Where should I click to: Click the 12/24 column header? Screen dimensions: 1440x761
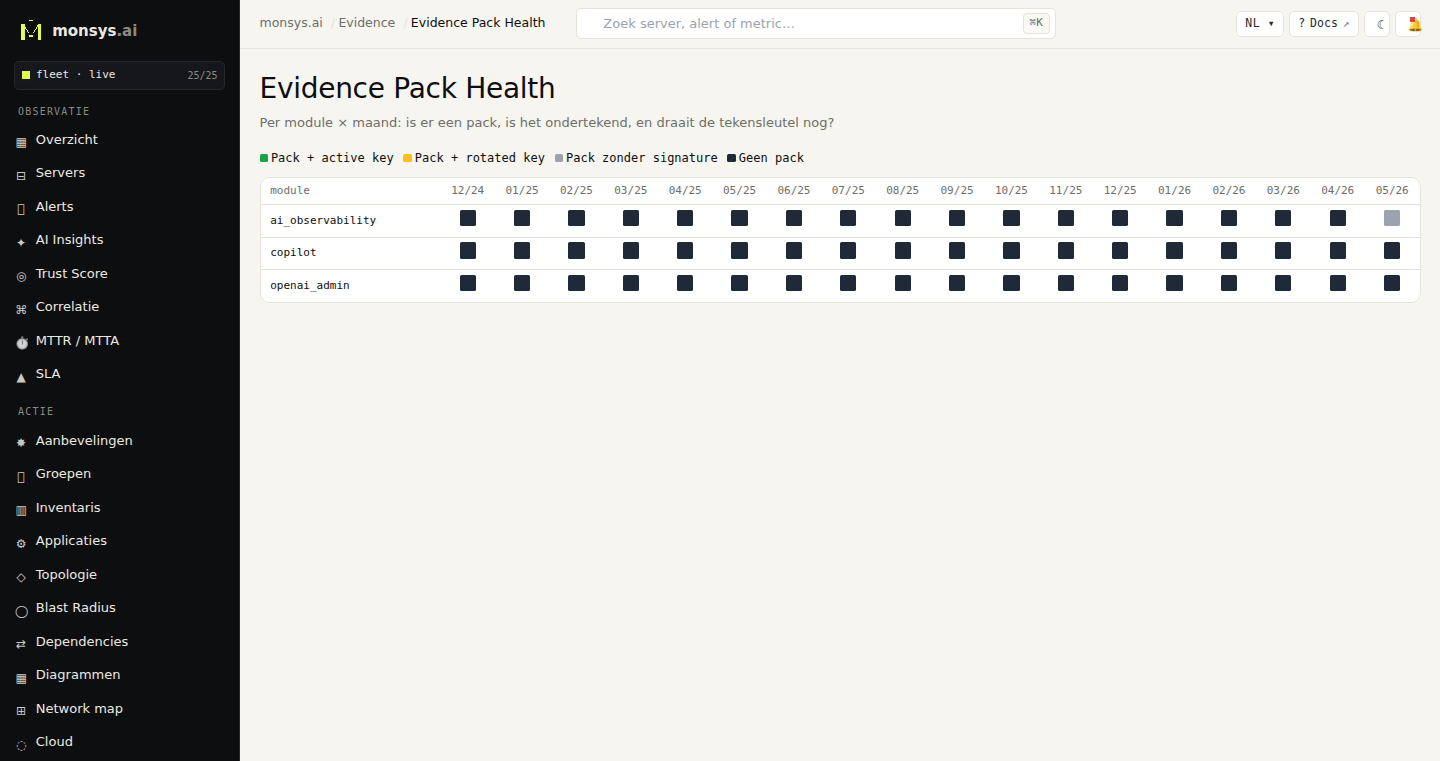468,190
